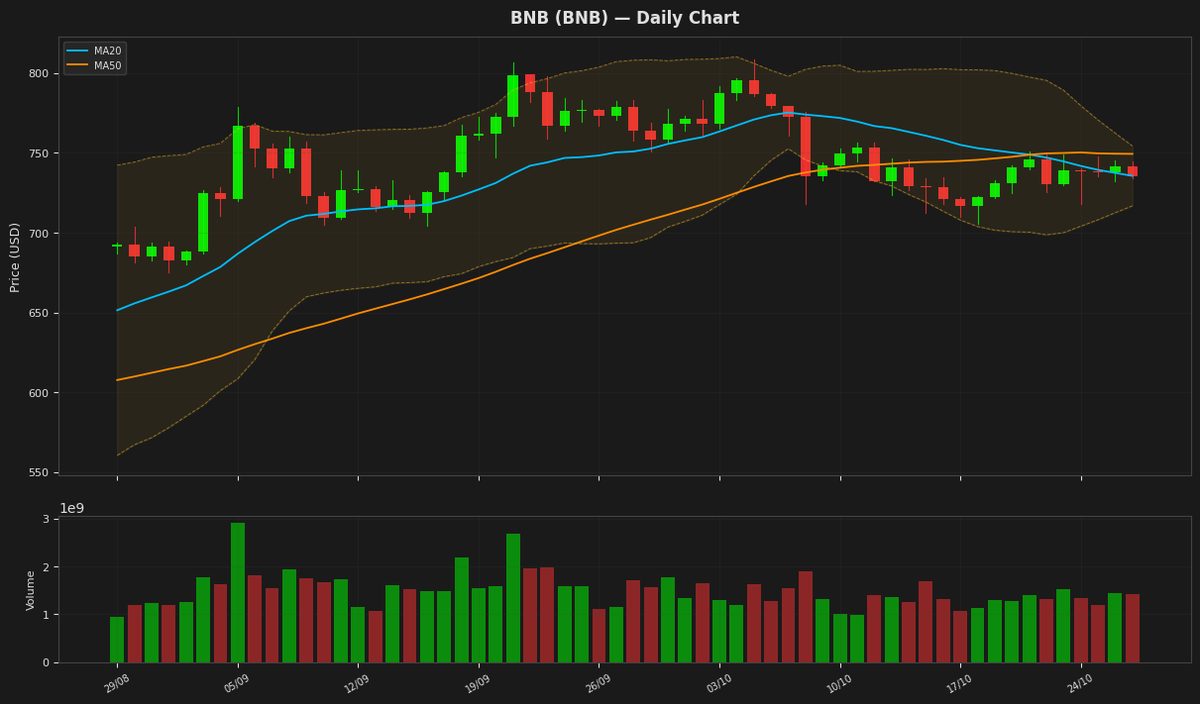The height and width of the screenshot is (704, 1200).
Task: Select the MA20 legend label
Action: [108, 51]
